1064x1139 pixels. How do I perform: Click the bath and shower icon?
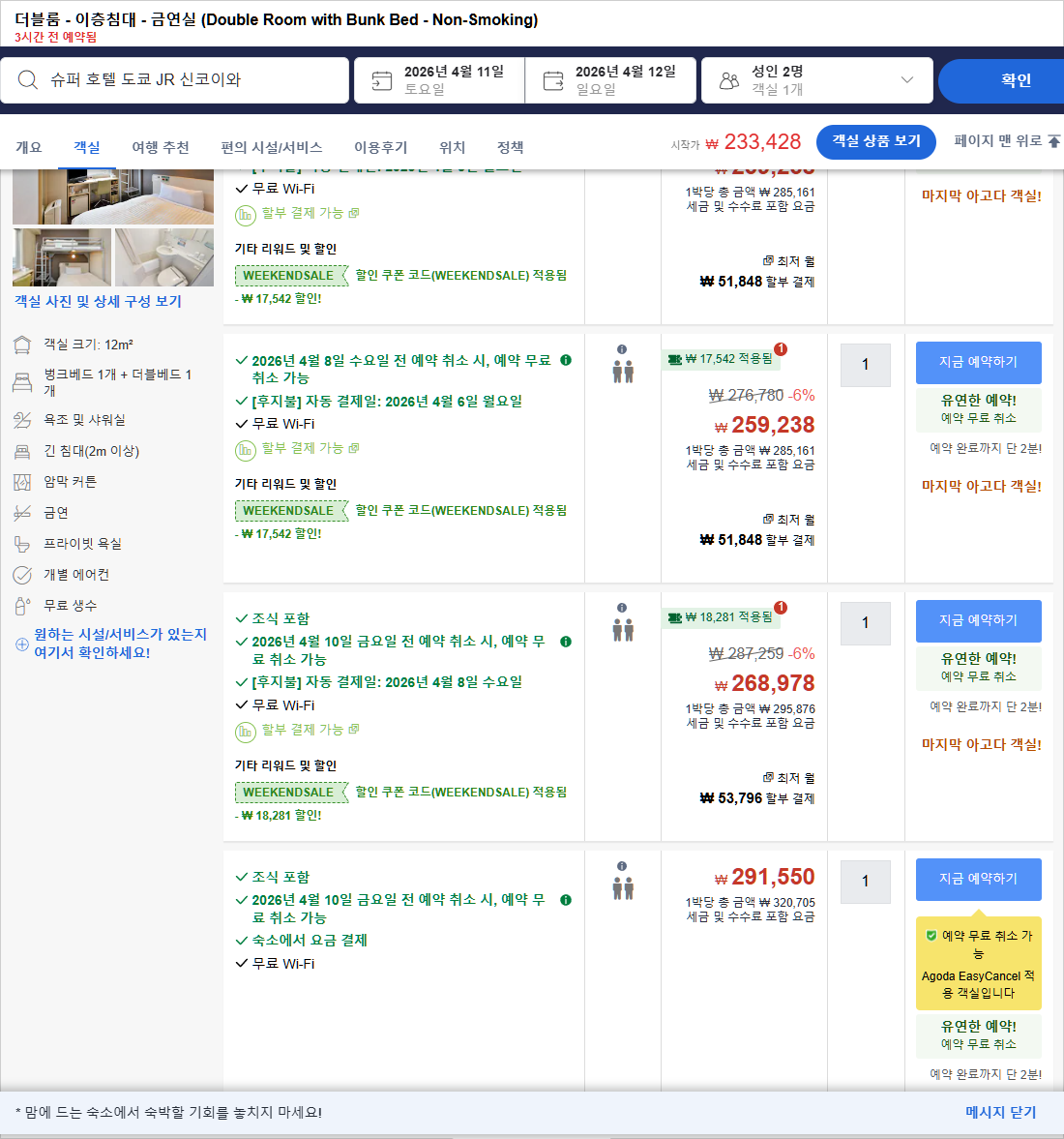[x=22, y=420]
